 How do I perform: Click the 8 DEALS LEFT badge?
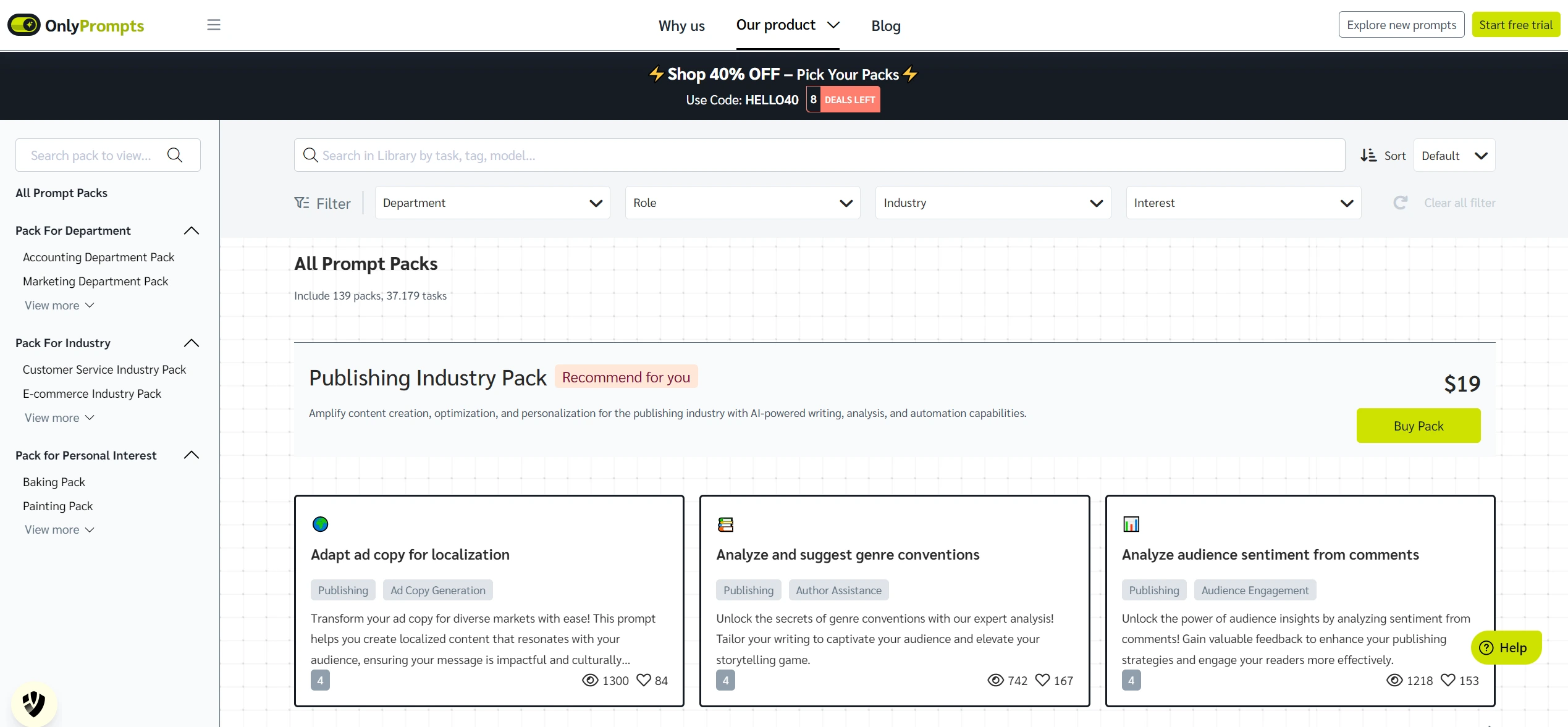pos(843,99)
